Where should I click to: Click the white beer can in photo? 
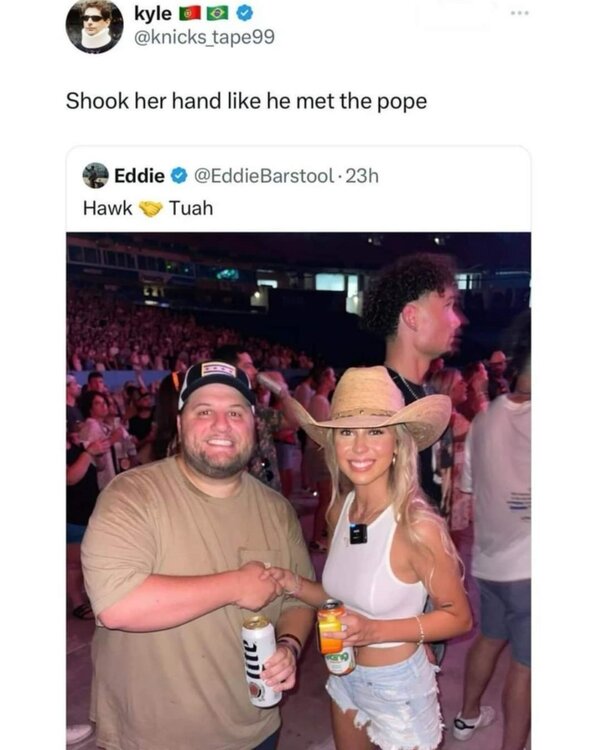[x=260, y=661]
